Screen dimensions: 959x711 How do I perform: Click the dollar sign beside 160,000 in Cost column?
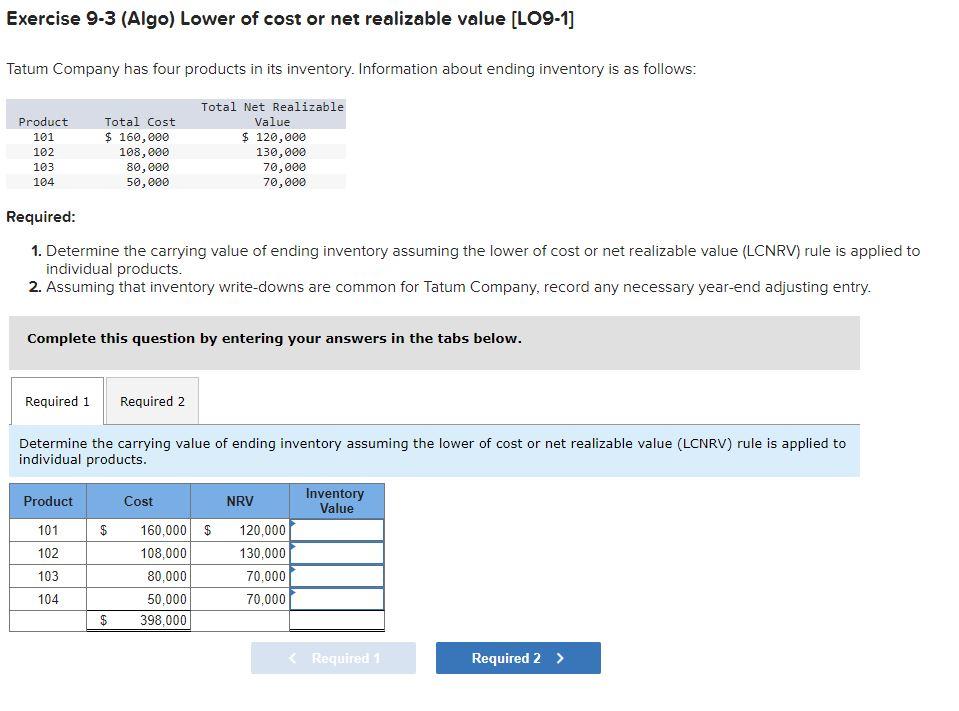point(105,530)
